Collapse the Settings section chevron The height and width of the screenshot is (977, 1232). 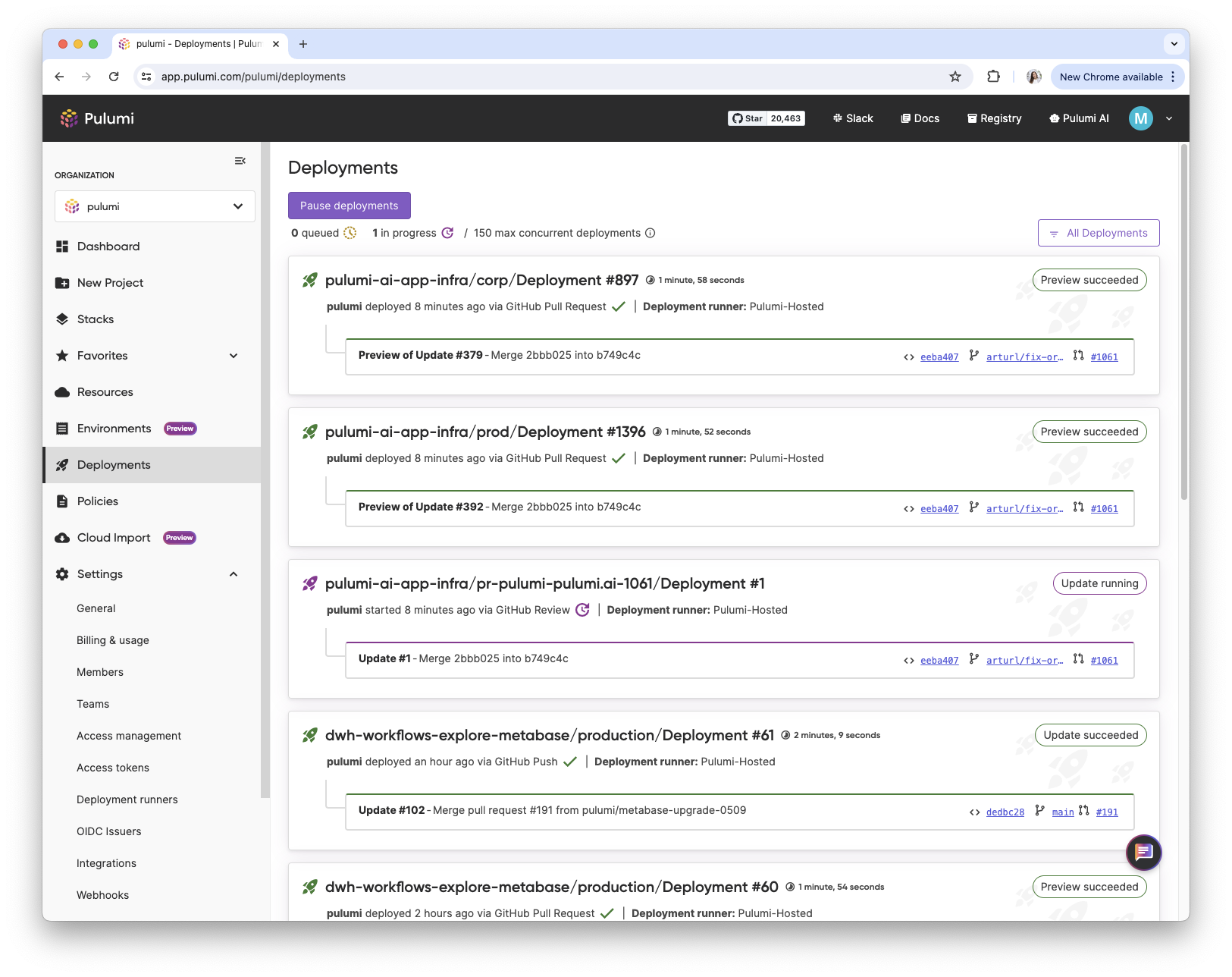(234, 574)
